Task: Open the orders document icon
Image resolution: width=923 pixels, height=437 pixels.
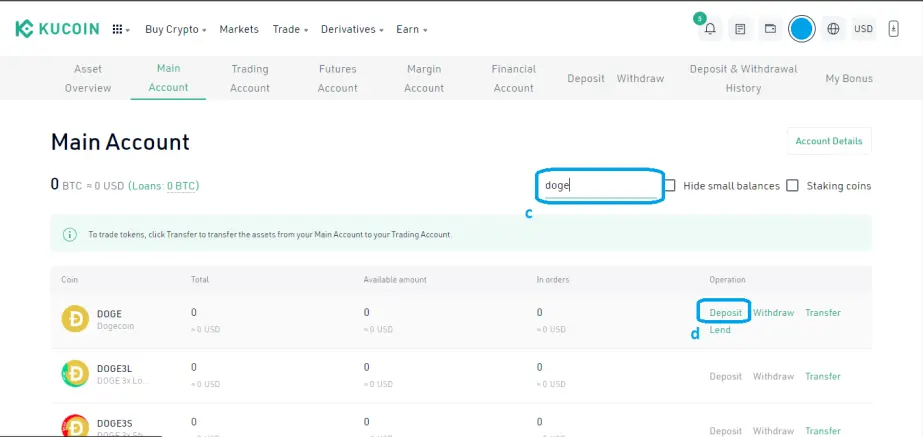Action: click(741, 29)
